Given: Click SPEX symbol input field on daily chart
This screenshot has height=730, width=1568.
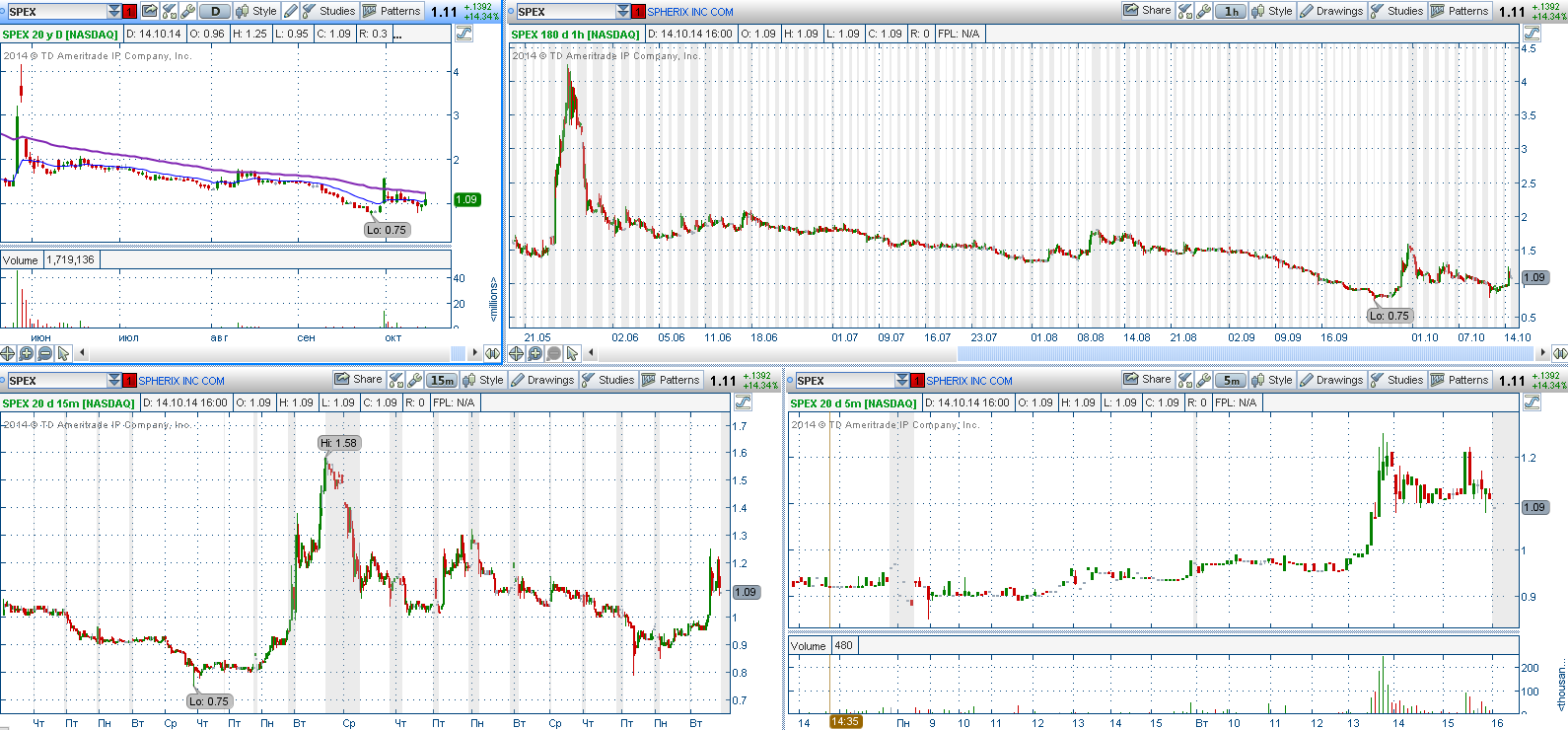Looking at the screenshot, I should 57,12.
